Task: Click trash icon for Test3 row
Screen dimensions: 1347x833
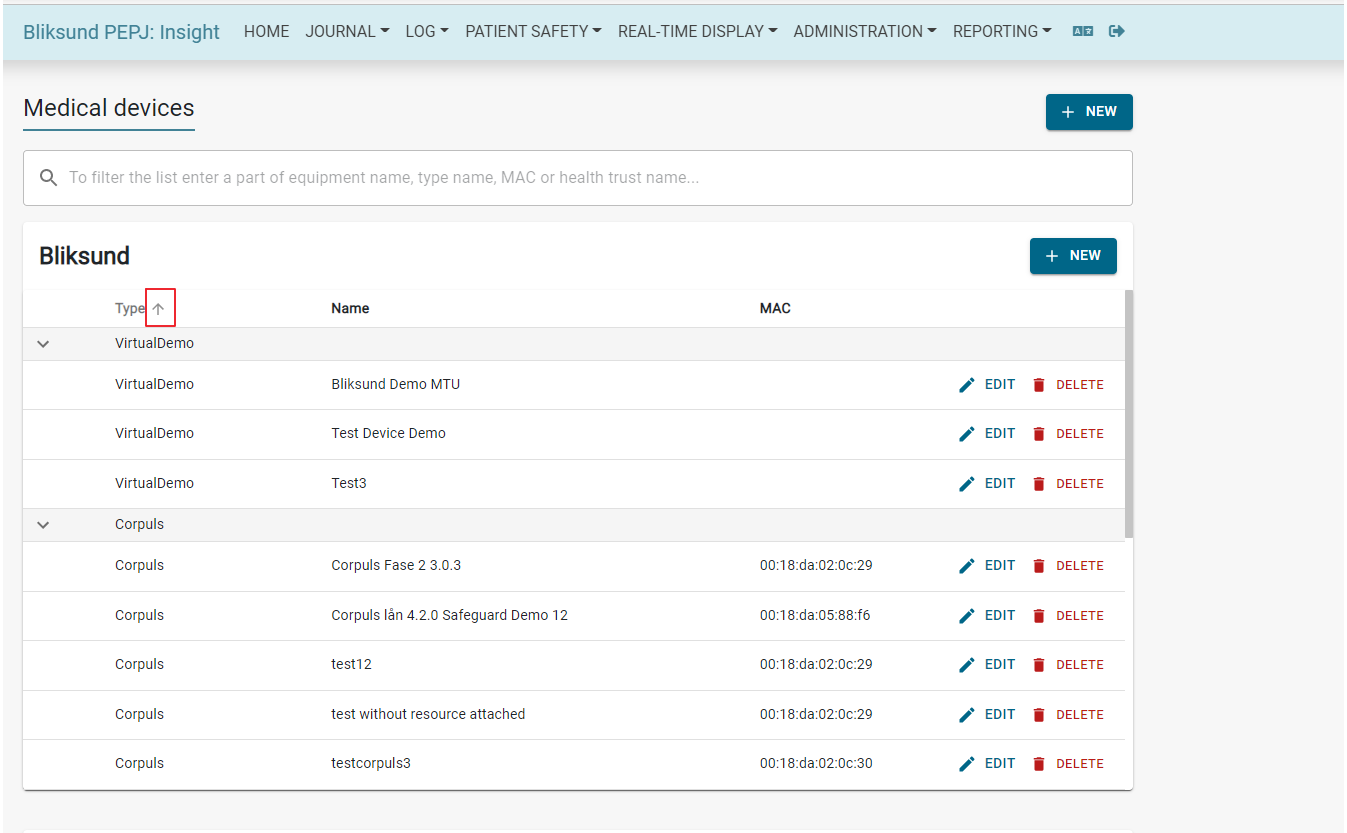Action: 1038,484
